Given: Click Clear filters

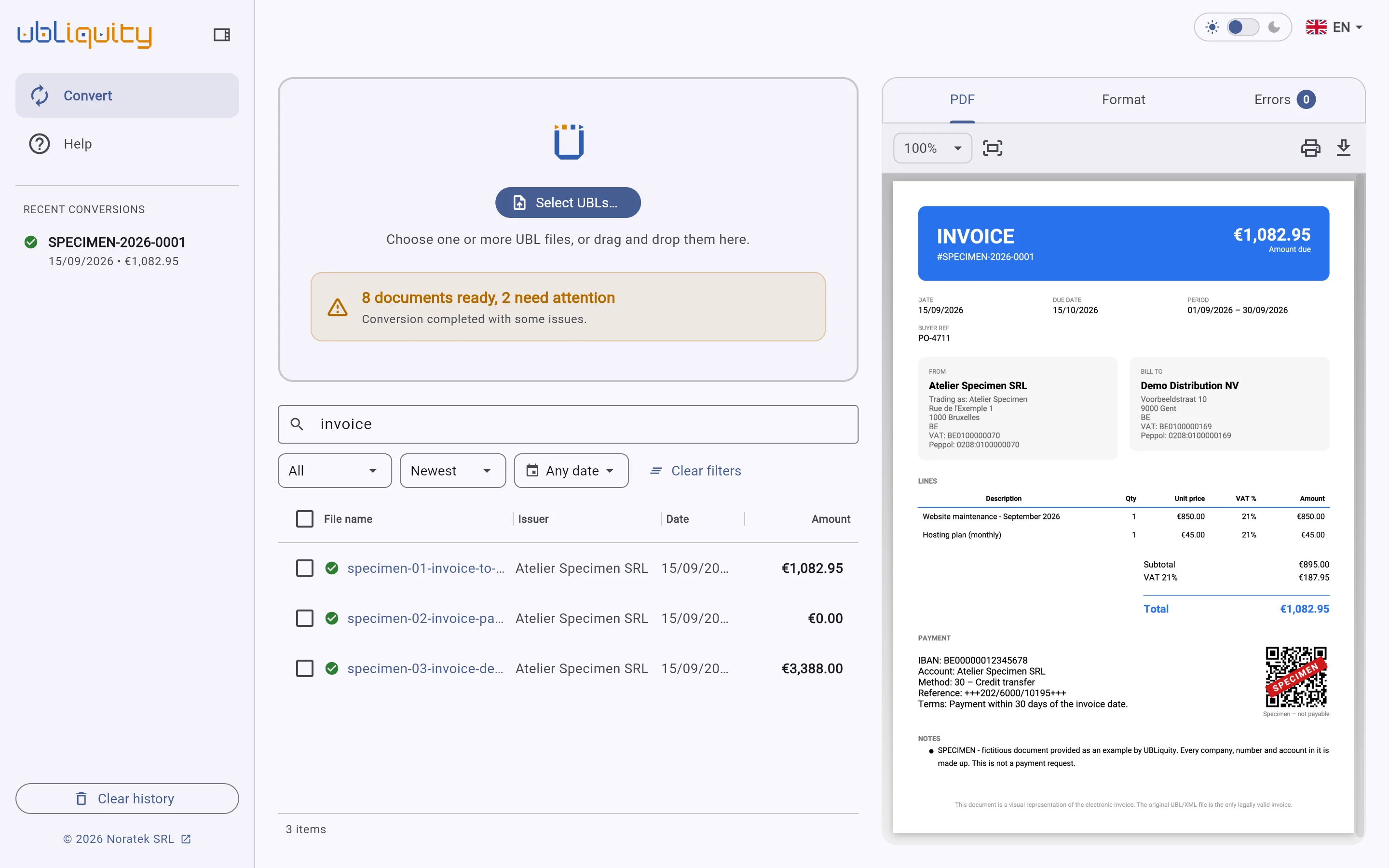Looking at the screenshot, I should click(x=695, y=471).
